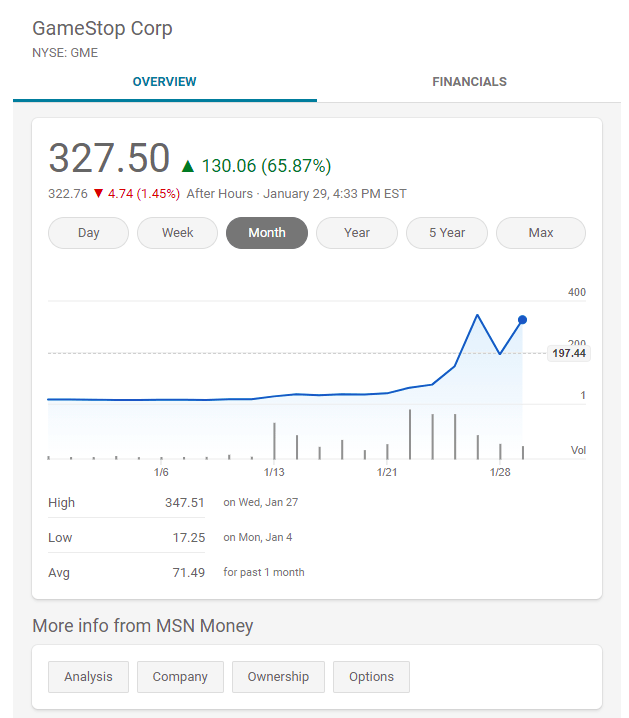
Task: Click the 197.44 previous close label
Action: coord(569,354)
